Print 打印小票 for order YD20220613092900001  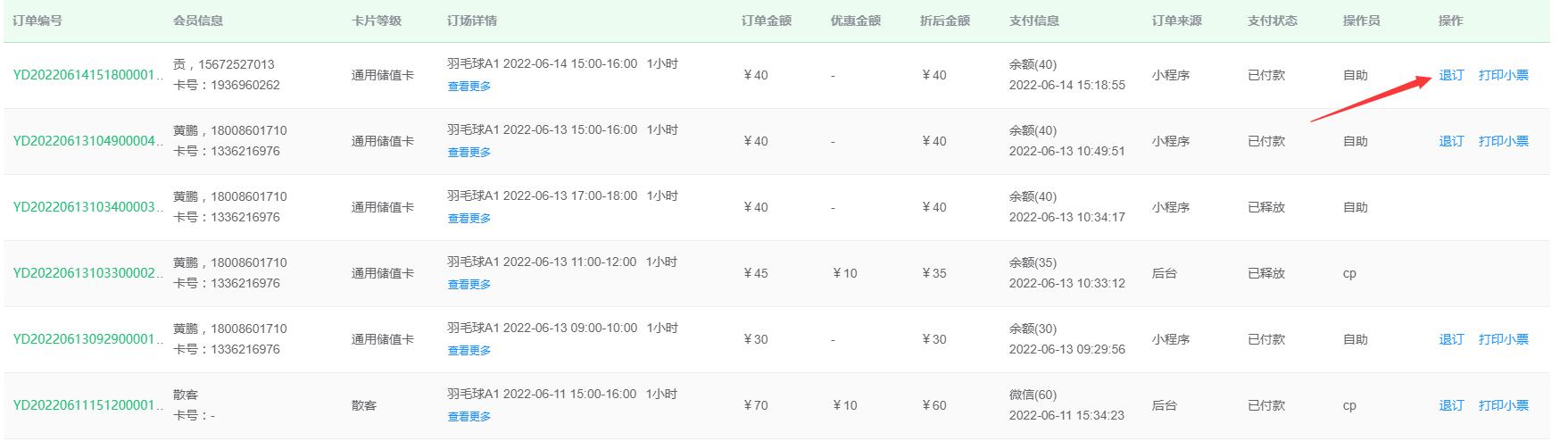point(1504,340)
